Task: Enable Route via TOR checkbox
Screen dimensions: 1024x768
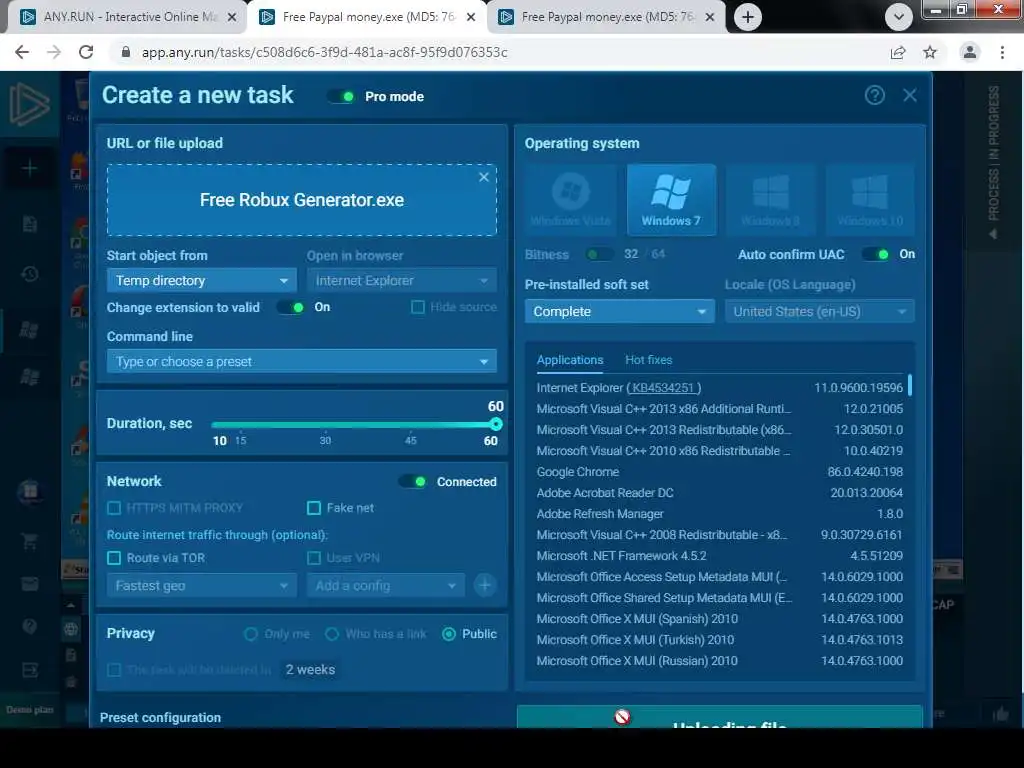Action: (114, 558)
